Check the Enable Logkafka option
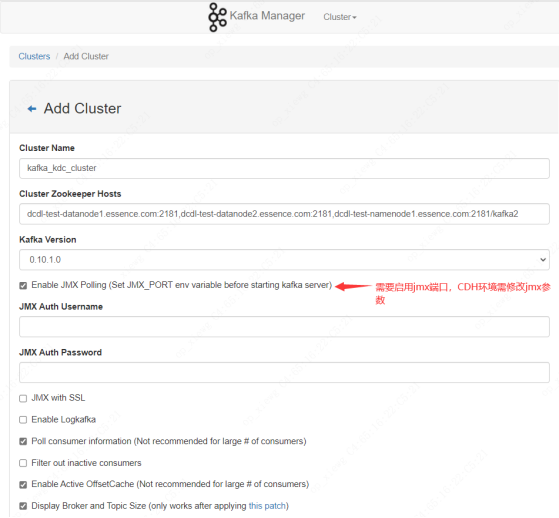Viewport: 559px width, 518px height. (x=23, y=420)
